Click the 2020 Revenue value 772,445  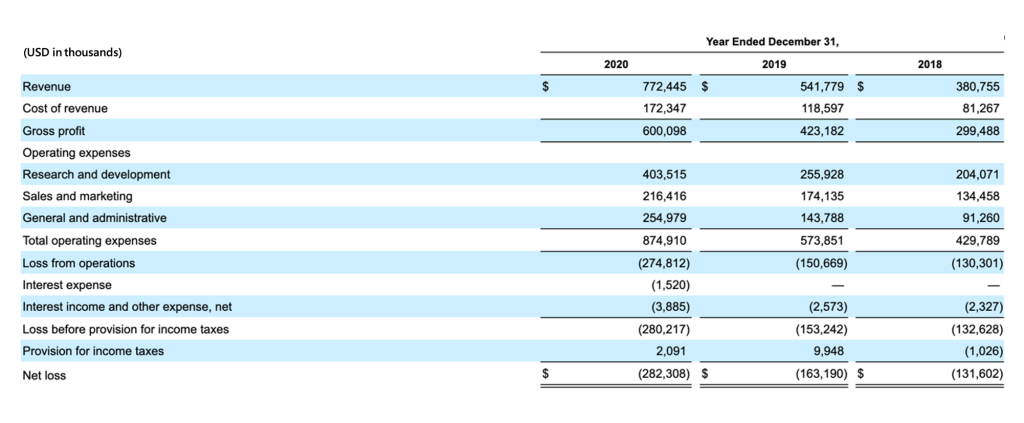pos(663,87)
